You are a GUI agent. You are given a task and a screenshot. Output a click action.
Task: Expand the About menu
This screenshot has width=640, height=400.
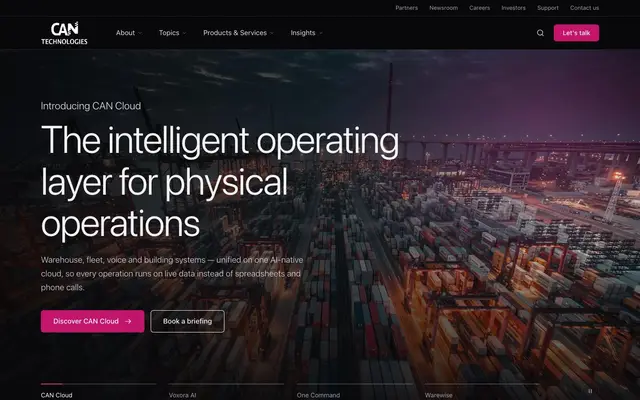[x=129, y=33]
